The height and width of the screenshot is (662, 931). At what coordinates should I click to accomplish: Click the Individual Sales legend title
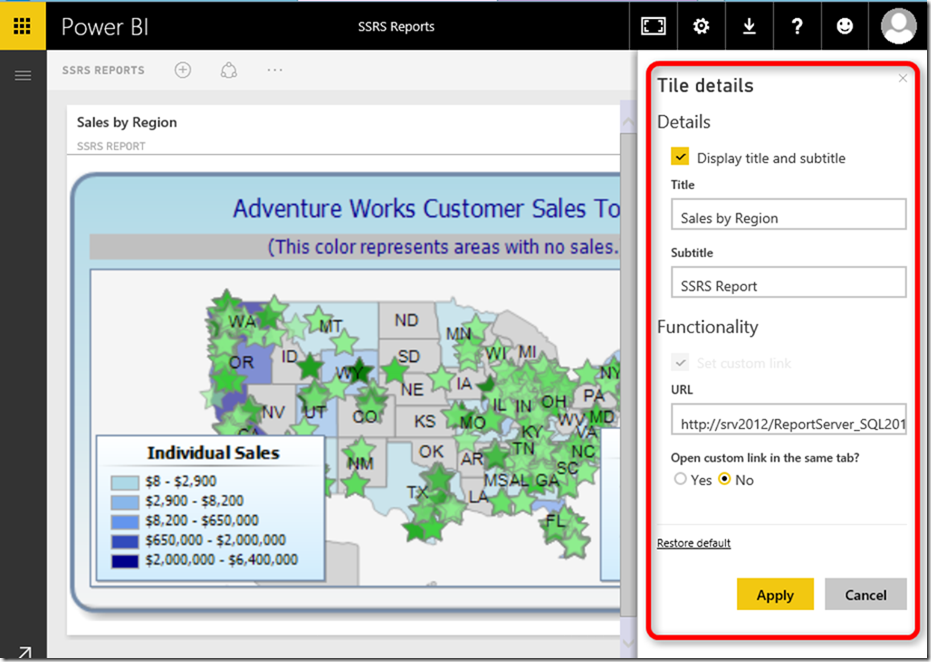pyautogui.click(x=213, y=453)
